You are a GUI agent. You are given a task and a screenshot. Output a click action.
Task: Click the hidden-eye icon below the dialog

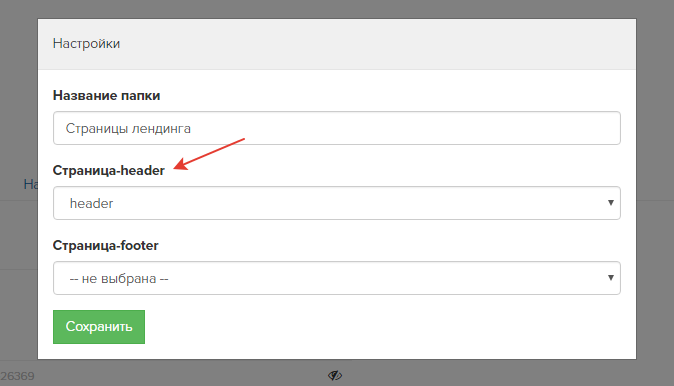click(335, 376)
